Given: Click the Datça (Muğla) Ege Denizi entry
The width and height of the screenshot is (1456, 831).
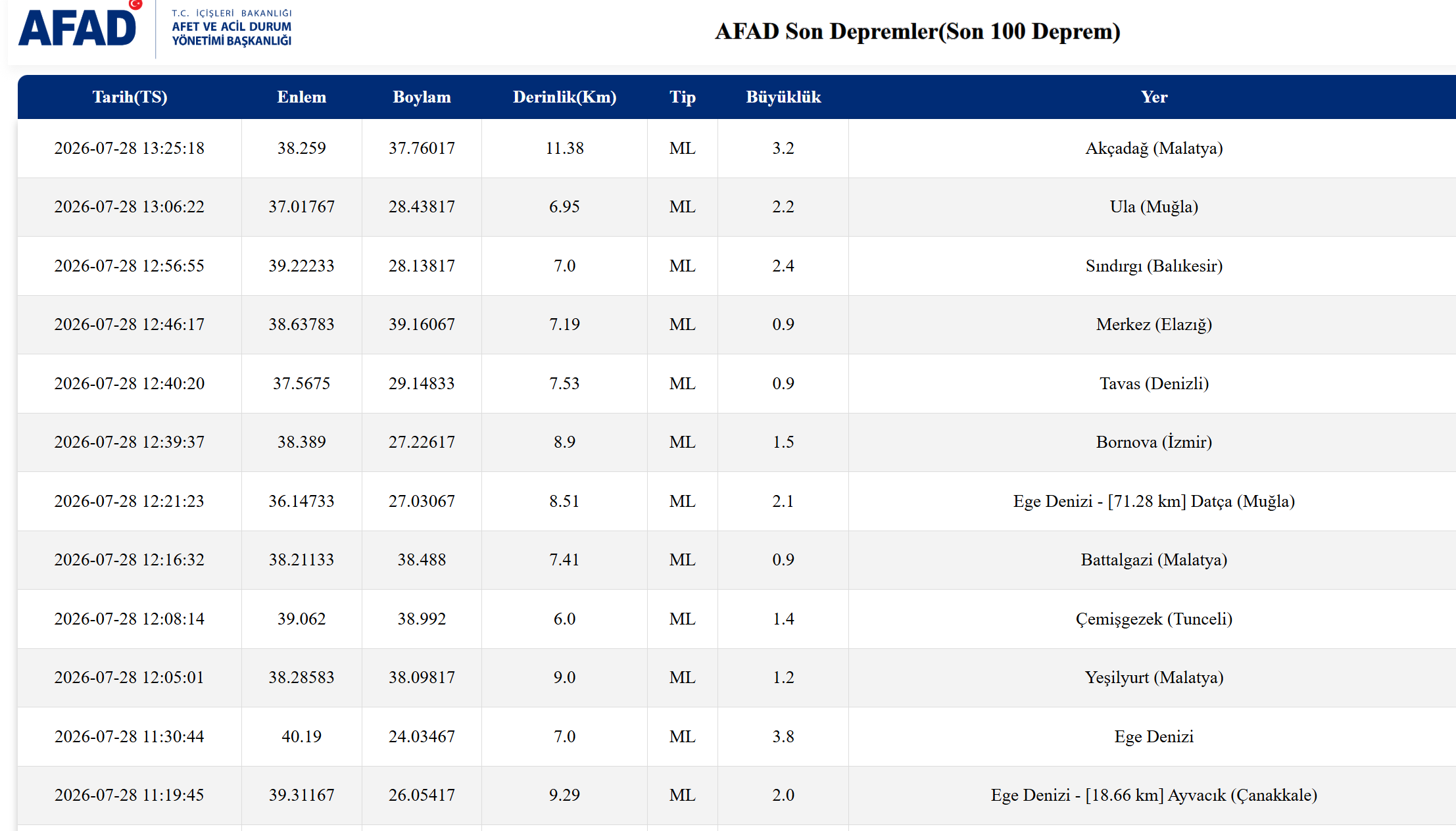Looking at the screenshot, I should pos(1153,501).
